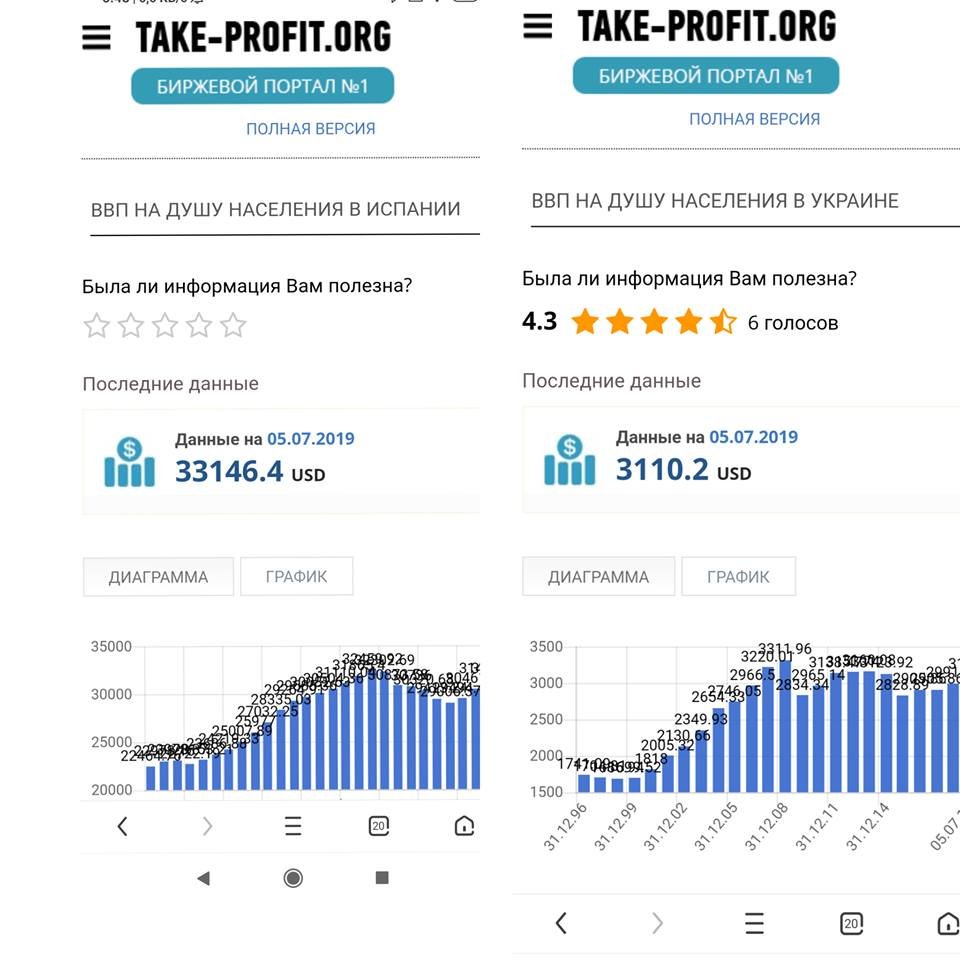The width and height of the screenshot is (960, 960).
Task: Open hamburger menu on the Spain page
Action: (x=96, y=37)
